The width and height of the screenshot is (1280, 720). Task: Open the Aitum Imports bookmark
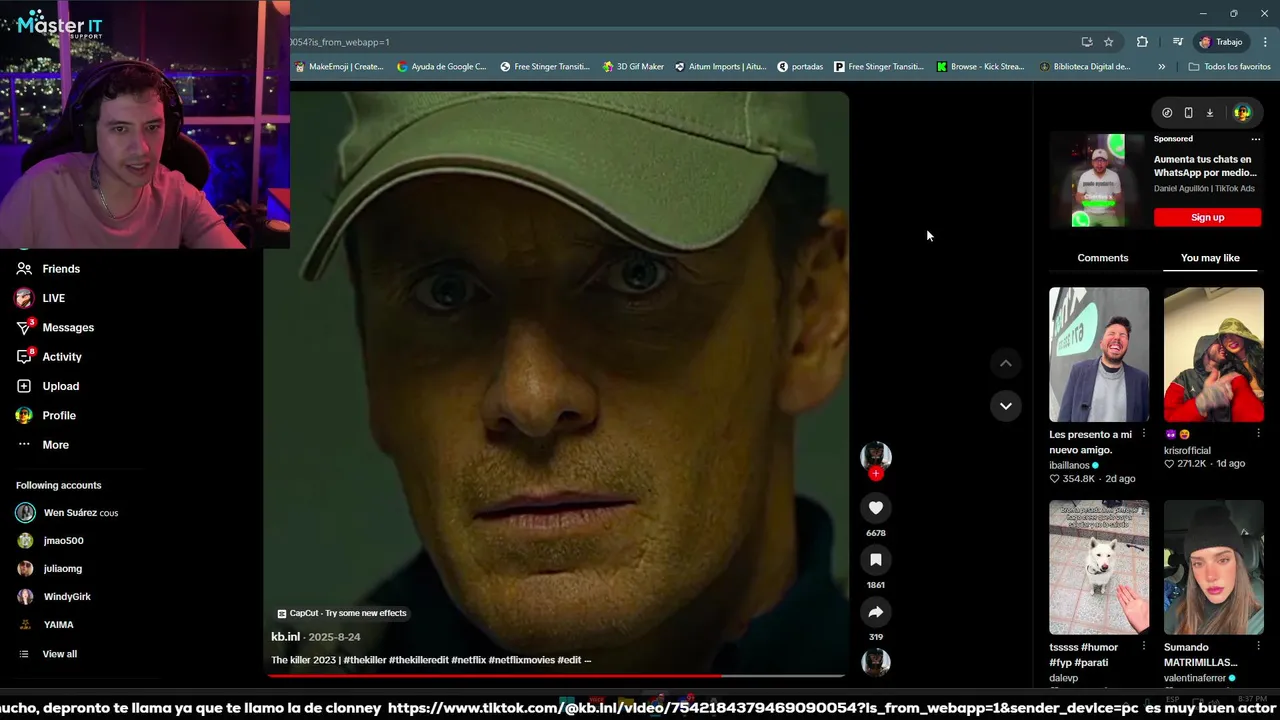coord(719,67)
